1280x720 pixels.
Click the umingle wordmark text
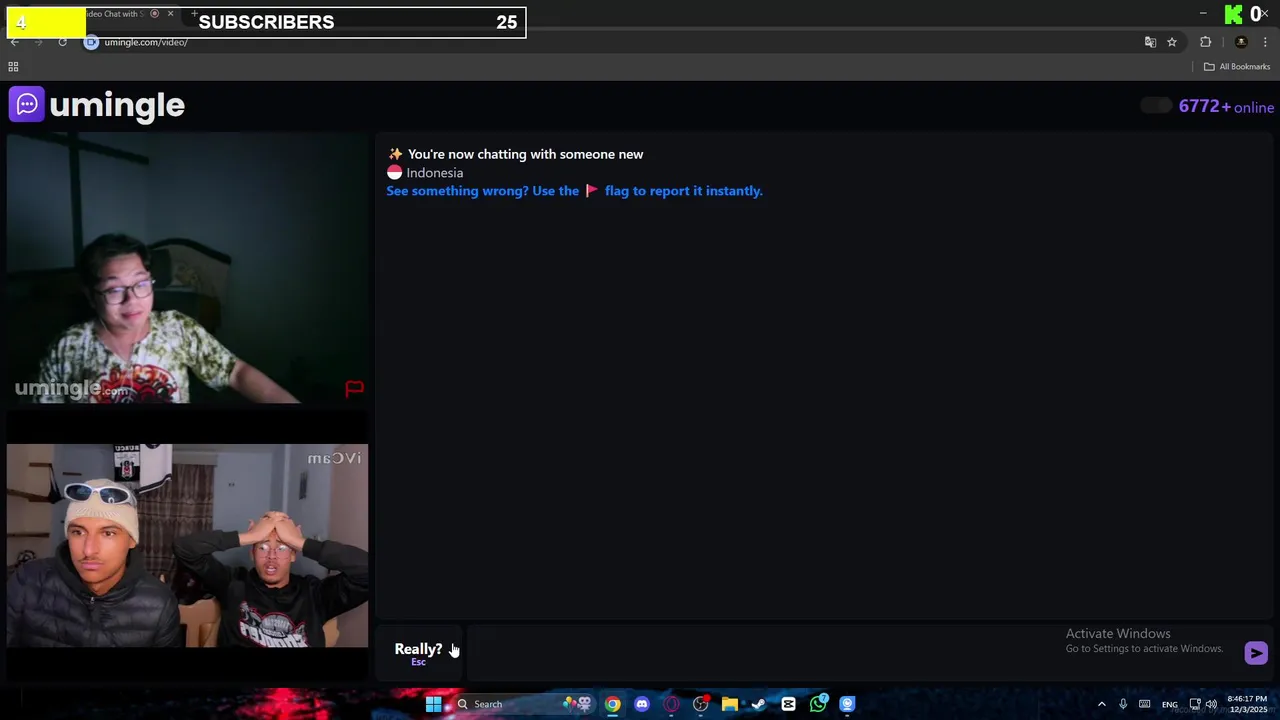point(117,105)
